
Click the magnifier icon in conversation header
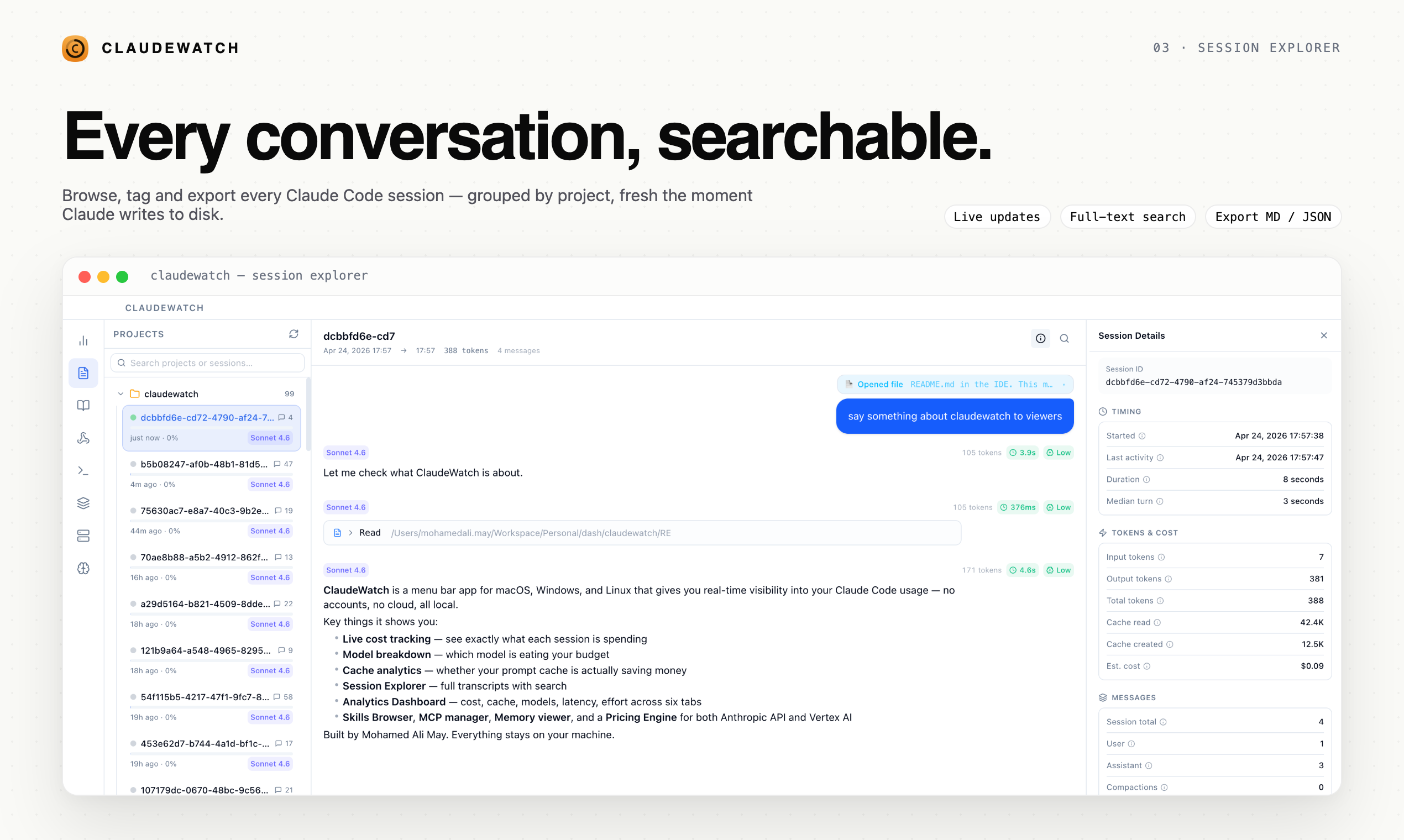pyautogui.click(x=1064, y=339)
